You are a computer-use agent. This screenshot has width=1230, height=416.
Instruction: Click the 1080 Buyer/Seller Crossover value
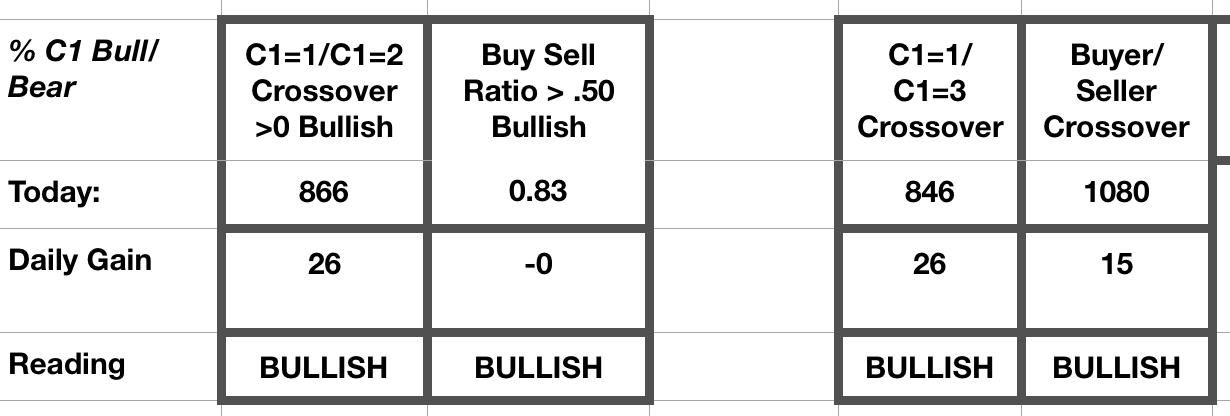click(x=1116, y=192)
